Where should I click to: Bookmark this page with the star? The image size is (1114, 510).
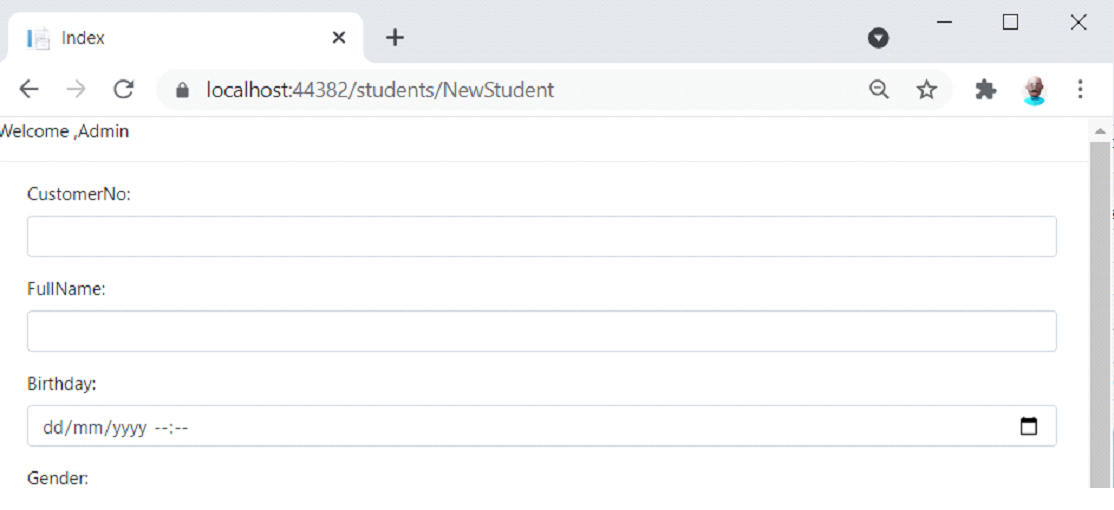(926, 89)
